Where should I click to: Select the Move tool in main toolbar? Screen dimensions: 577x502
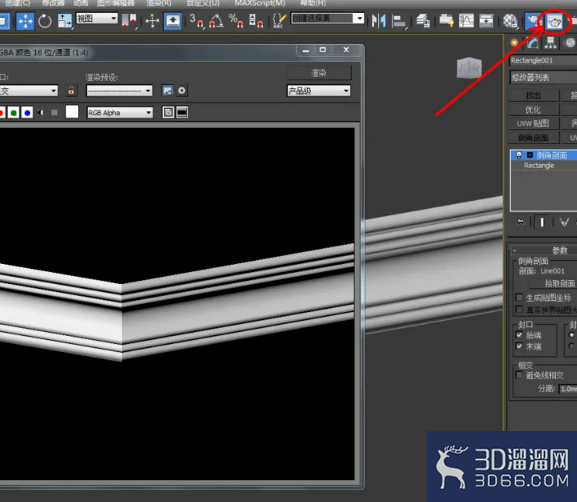25,21
